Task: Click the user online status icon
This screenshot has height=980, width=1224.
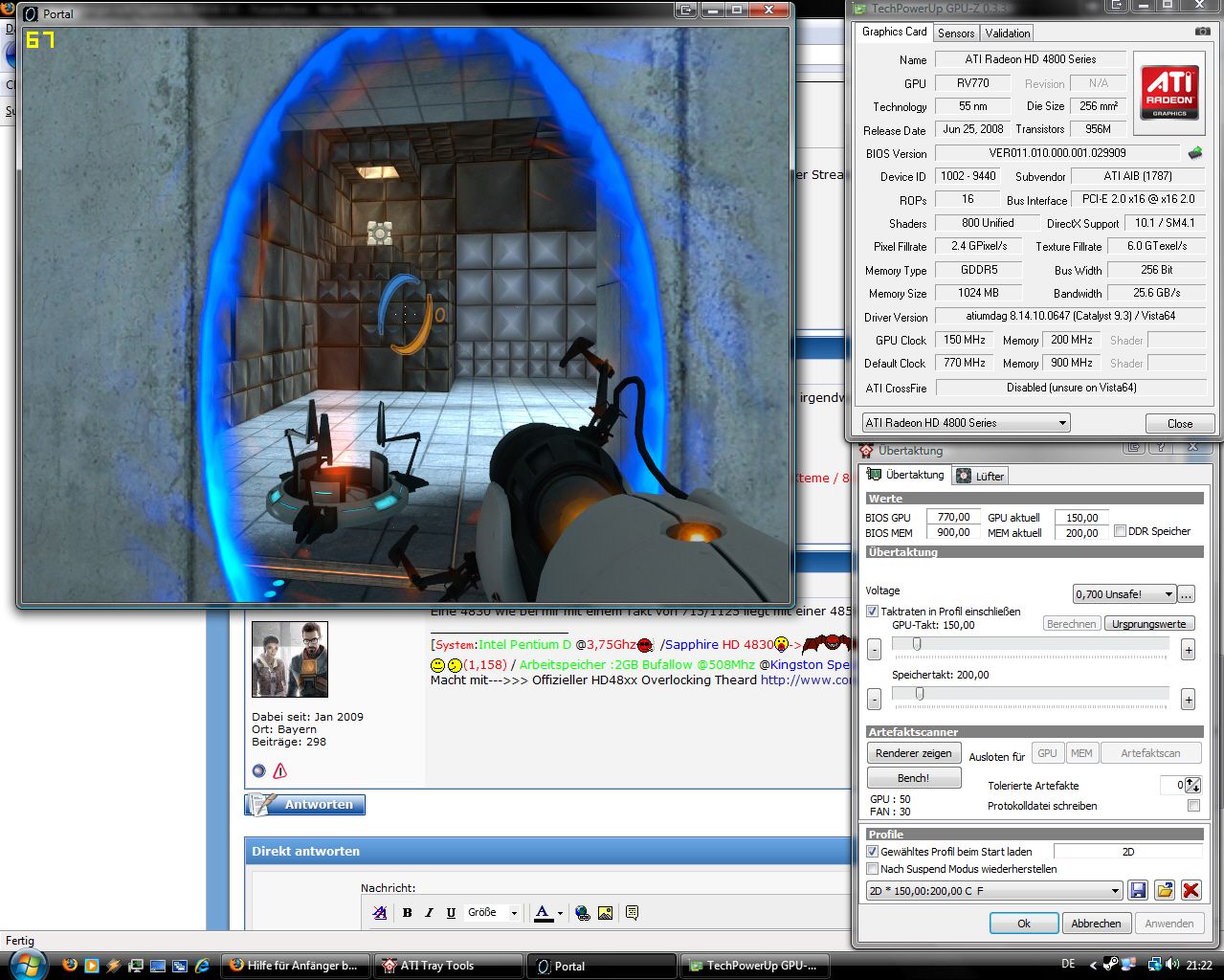Action: (258, 770)
